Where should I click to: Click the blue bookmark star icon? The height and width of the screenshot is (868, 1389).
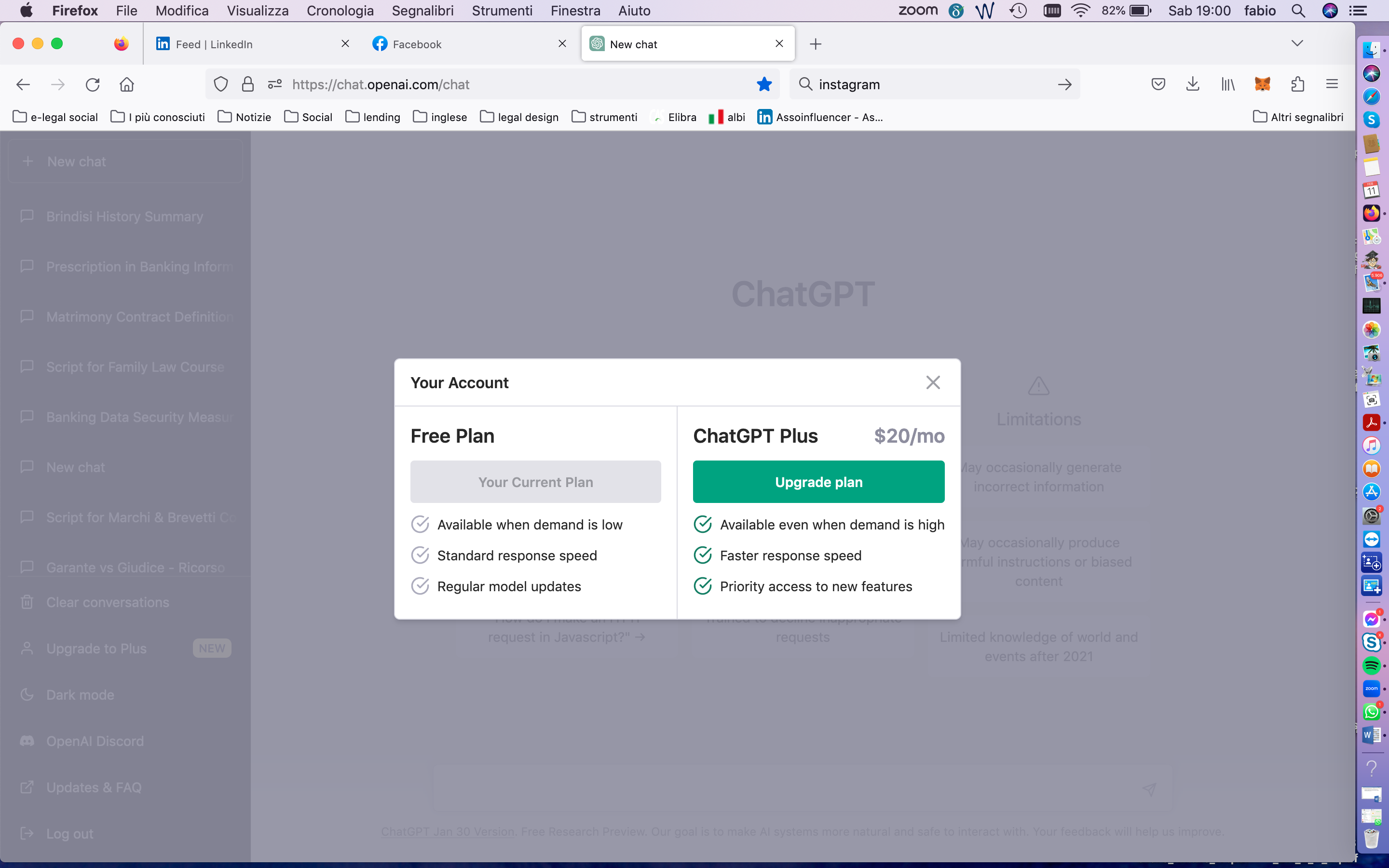click(764, 84)
